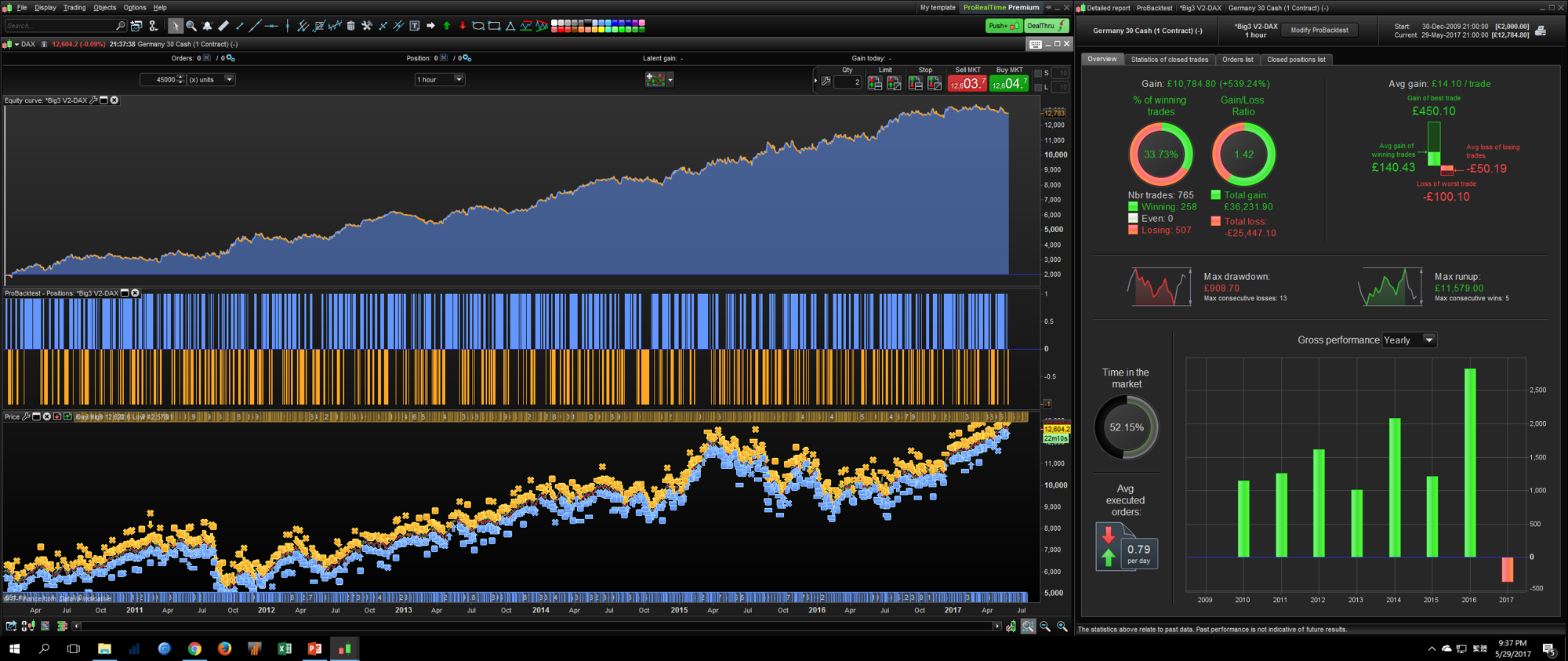
Task: Click the order panel wrench settings icon
Action: (826, 81)
